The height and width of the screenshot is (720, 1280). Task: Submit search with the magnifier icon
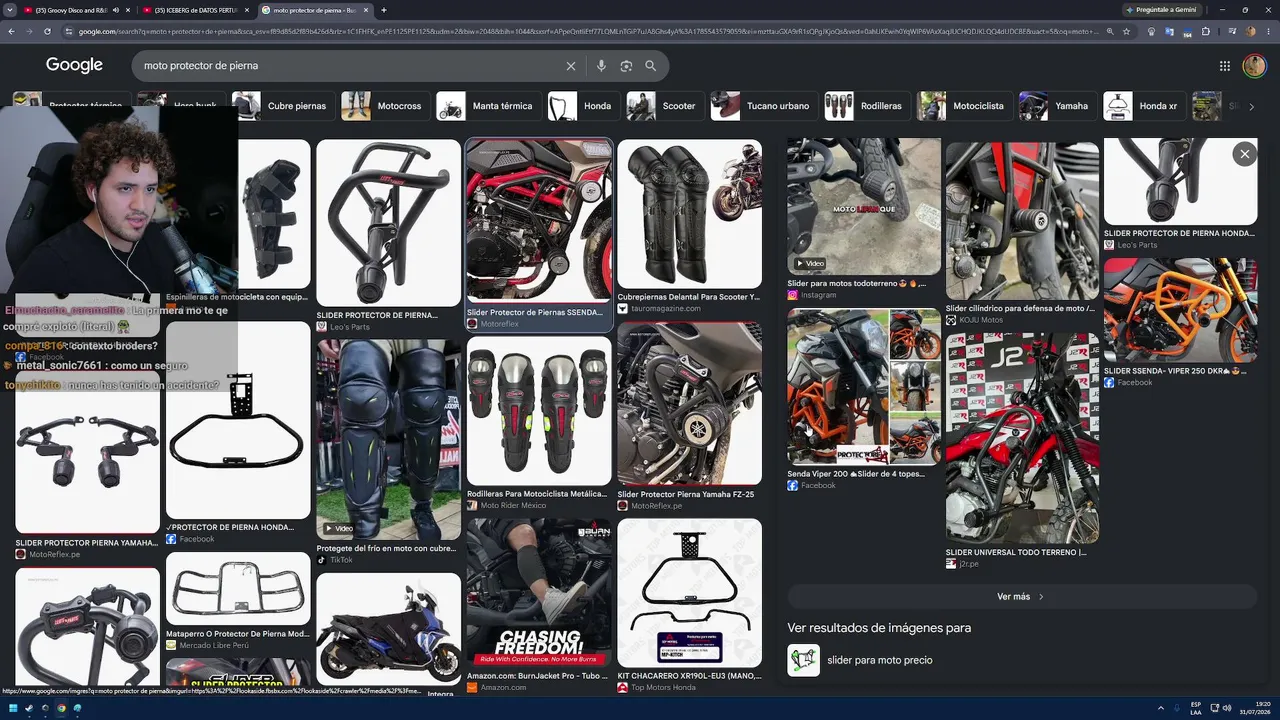tap(651, 66)
